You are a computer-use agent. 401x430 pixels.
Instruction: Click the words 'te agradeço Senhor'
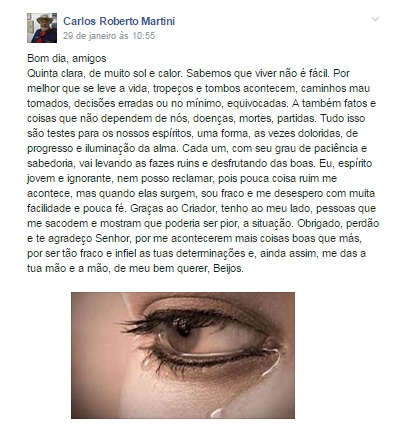click(x=82, y=238)
